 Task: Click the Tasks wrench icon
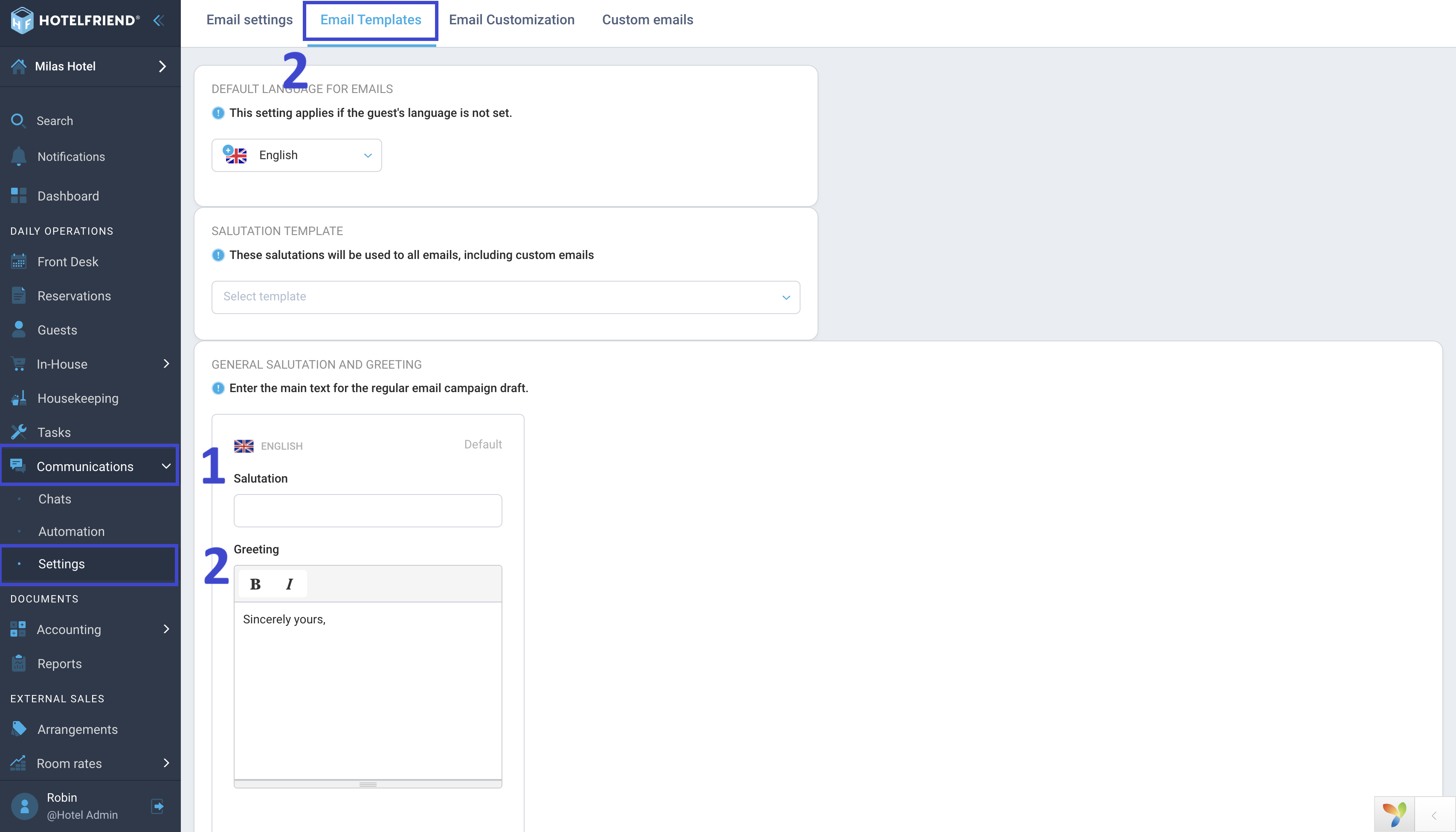pyautogui.click(x=18, y=432)
